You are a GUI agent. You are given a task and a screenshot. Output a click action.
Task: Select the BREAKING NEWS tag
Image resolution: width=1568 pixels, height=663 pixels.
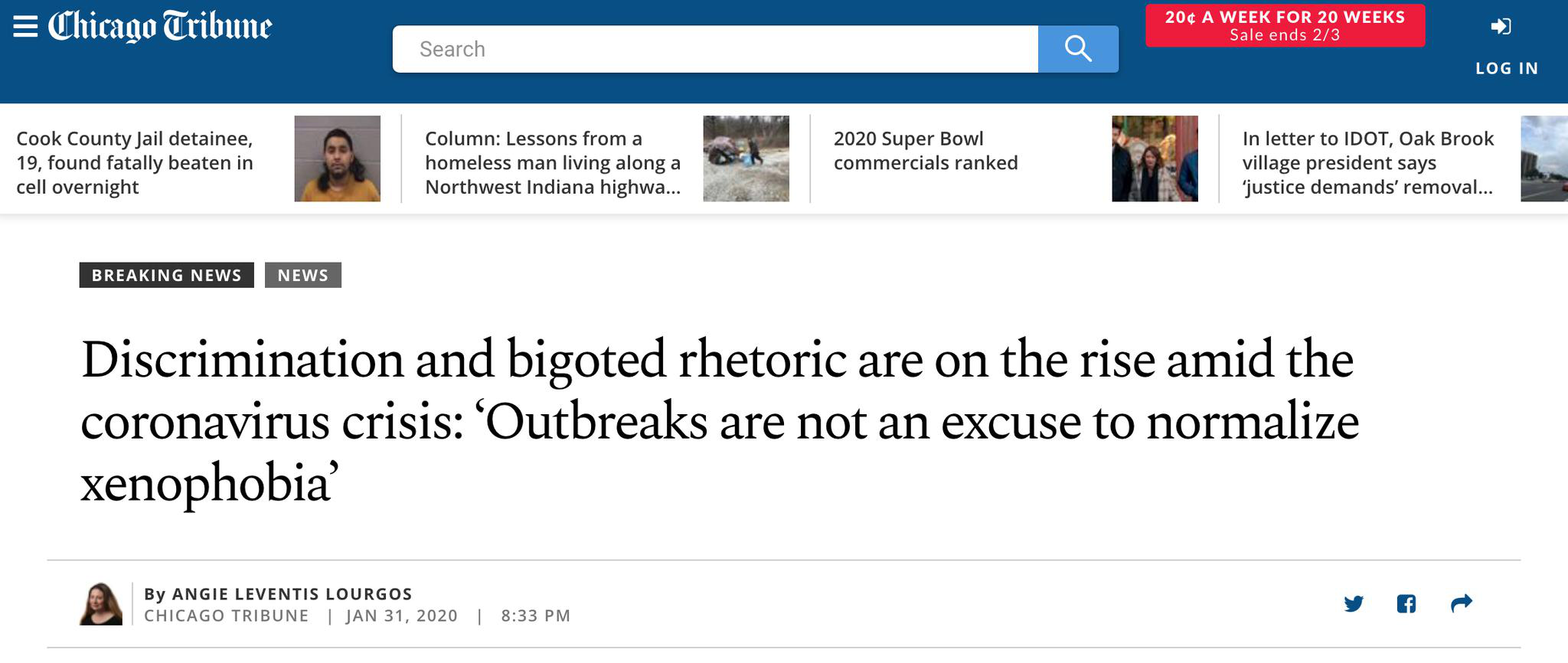(166, 275)
